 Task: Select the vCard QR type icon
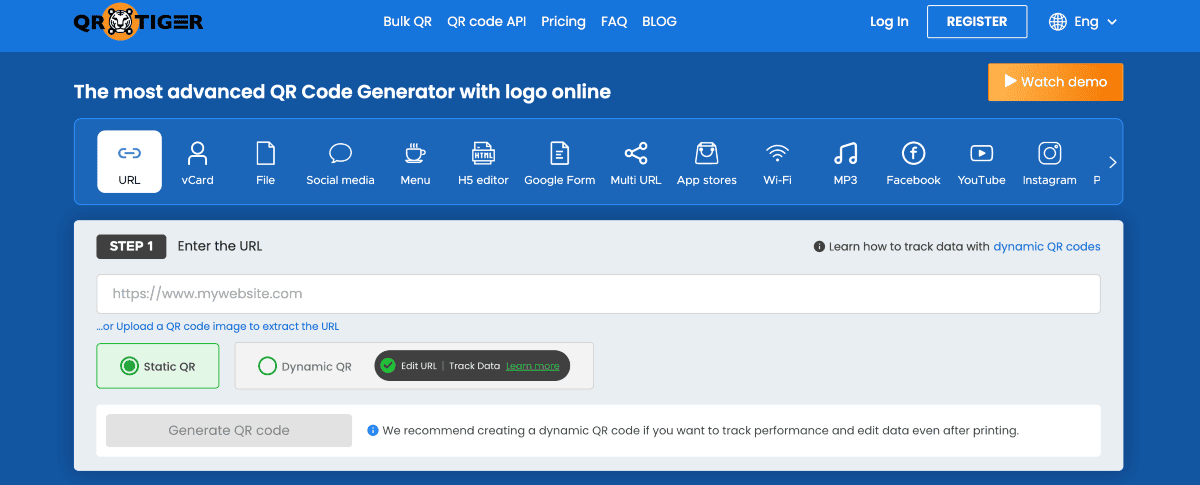pyautogui.click(x=197, y=154)
